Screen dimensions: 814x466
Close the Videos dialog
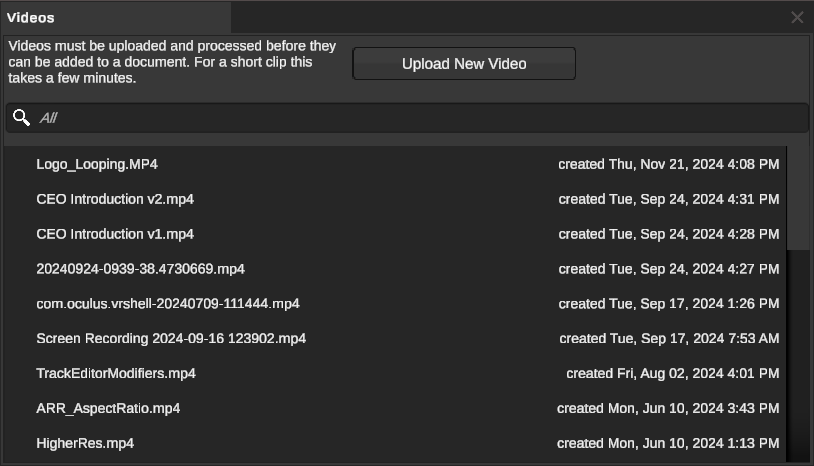tap(797, 17)
